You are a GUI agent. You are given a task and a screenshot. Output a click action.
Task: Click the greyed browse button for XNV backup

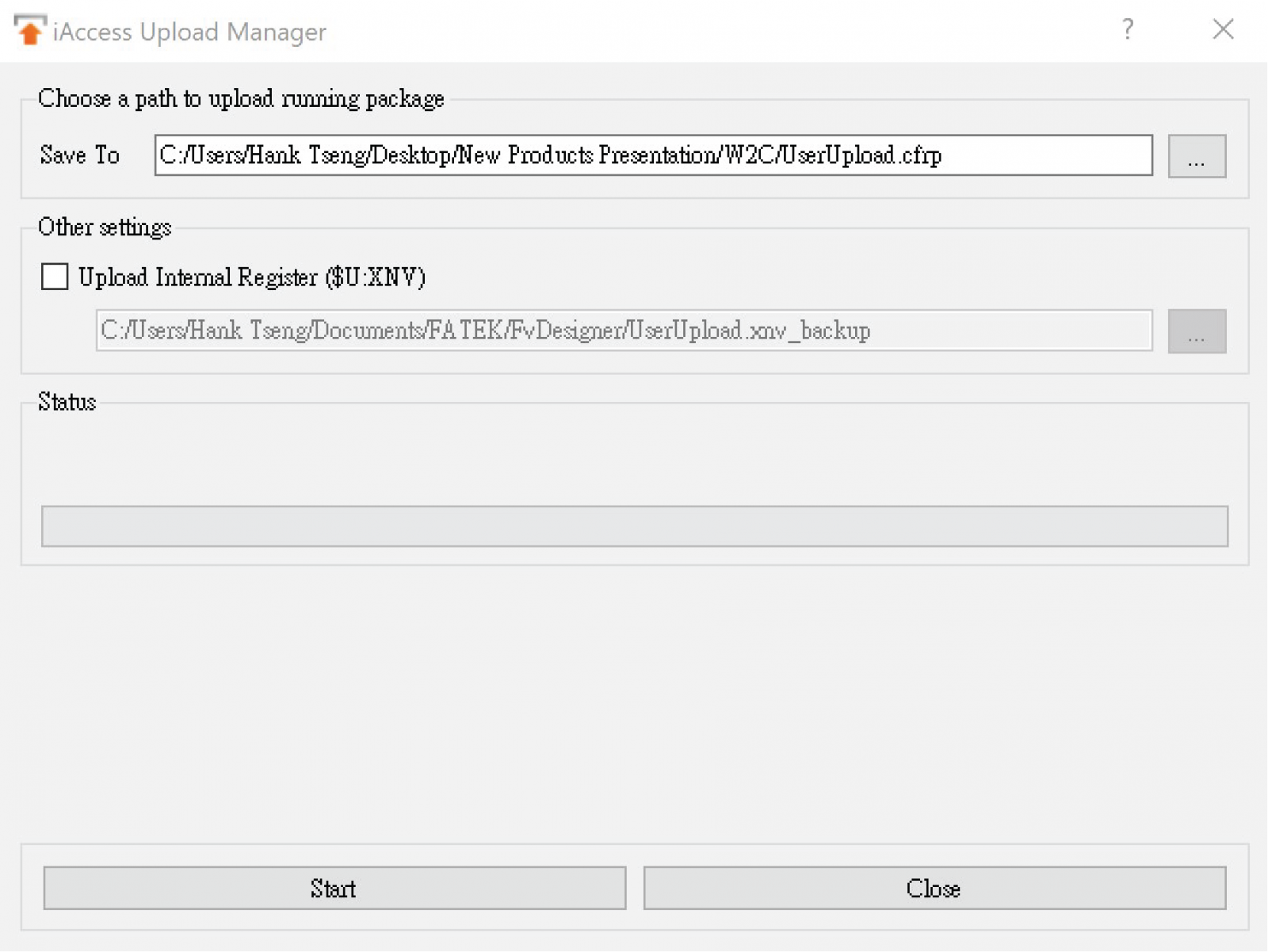pyautogui.click(x=1197, y=331)
